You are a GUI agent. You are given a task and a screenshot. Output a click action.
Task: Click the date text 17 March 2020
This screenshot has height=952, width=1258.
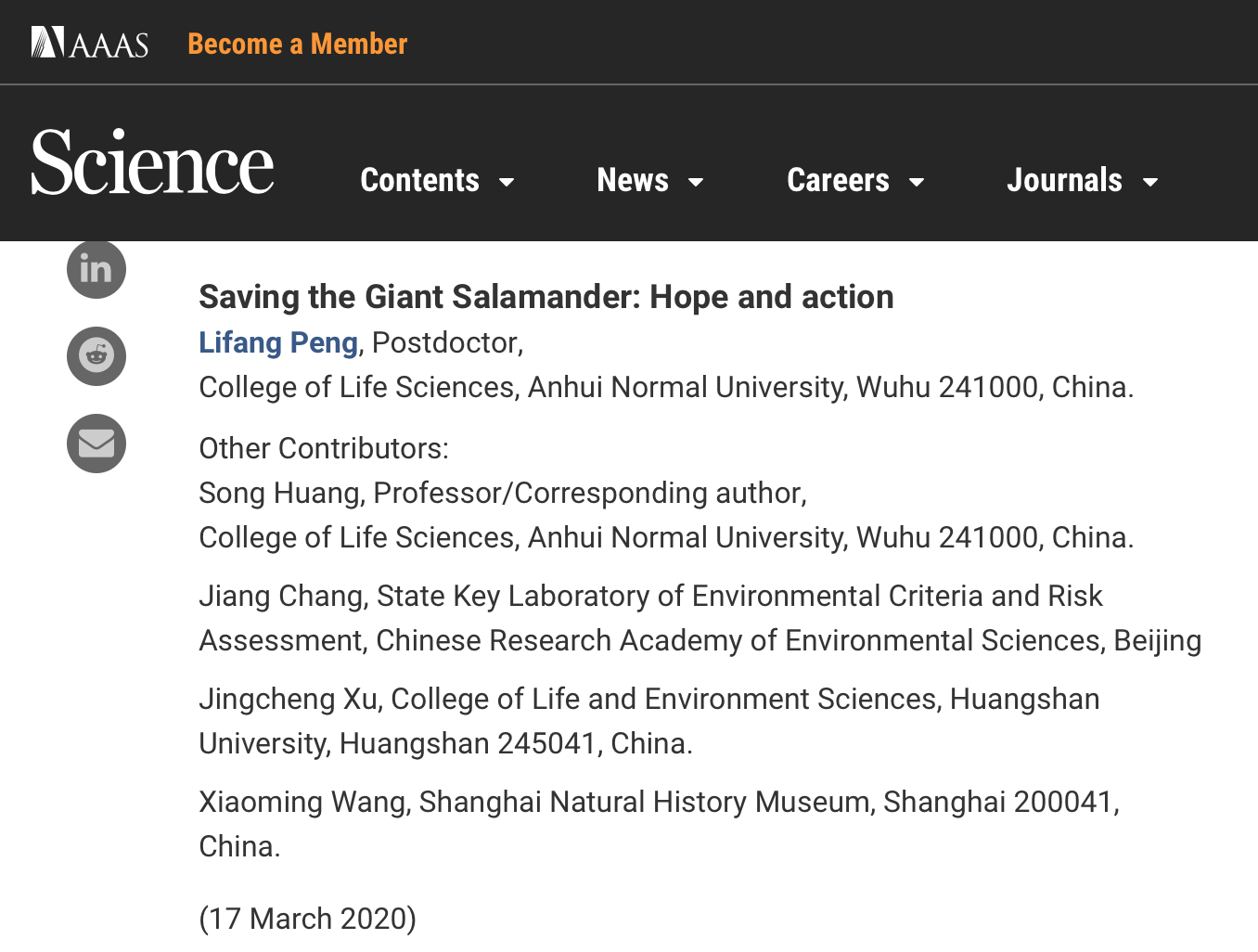[307, 919]
